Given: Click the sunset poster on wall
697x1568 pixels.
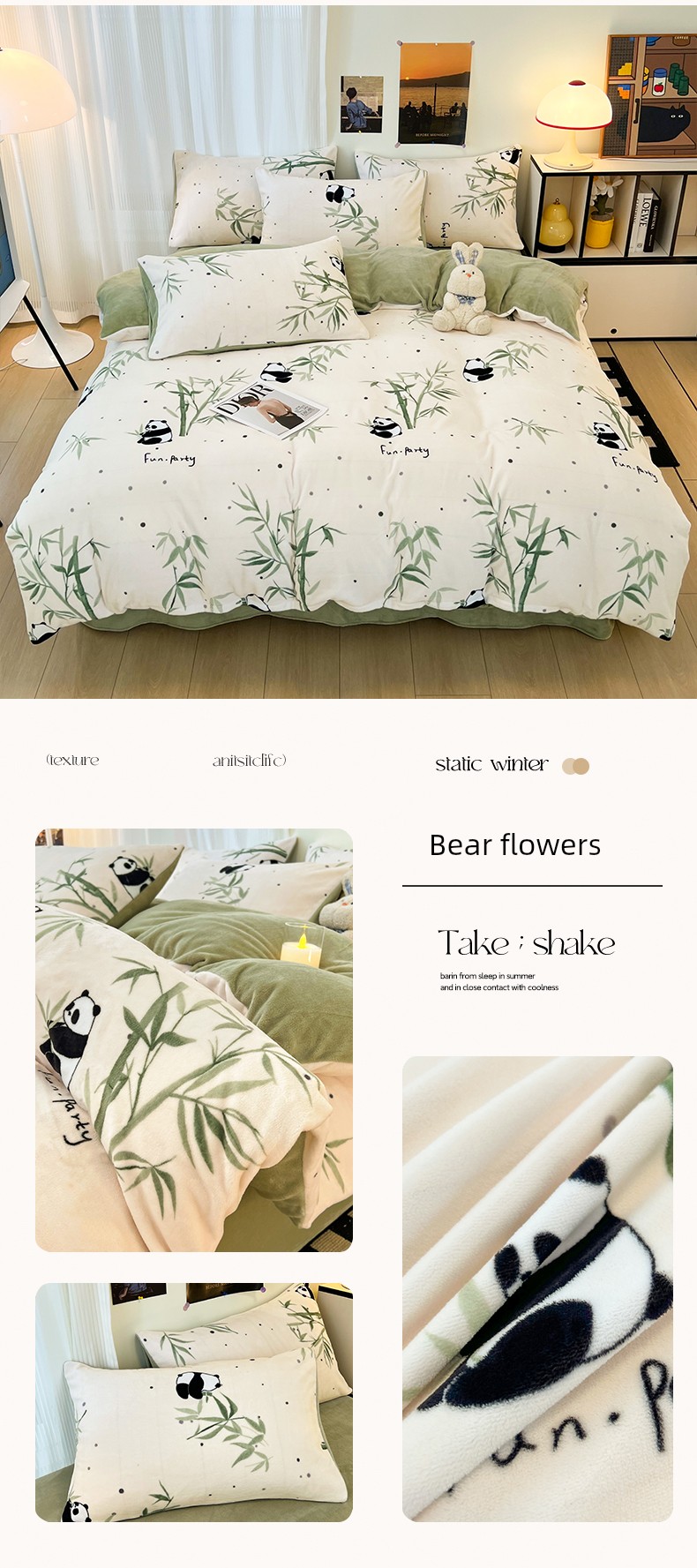Looking at the screenshot, I should 434,92.
